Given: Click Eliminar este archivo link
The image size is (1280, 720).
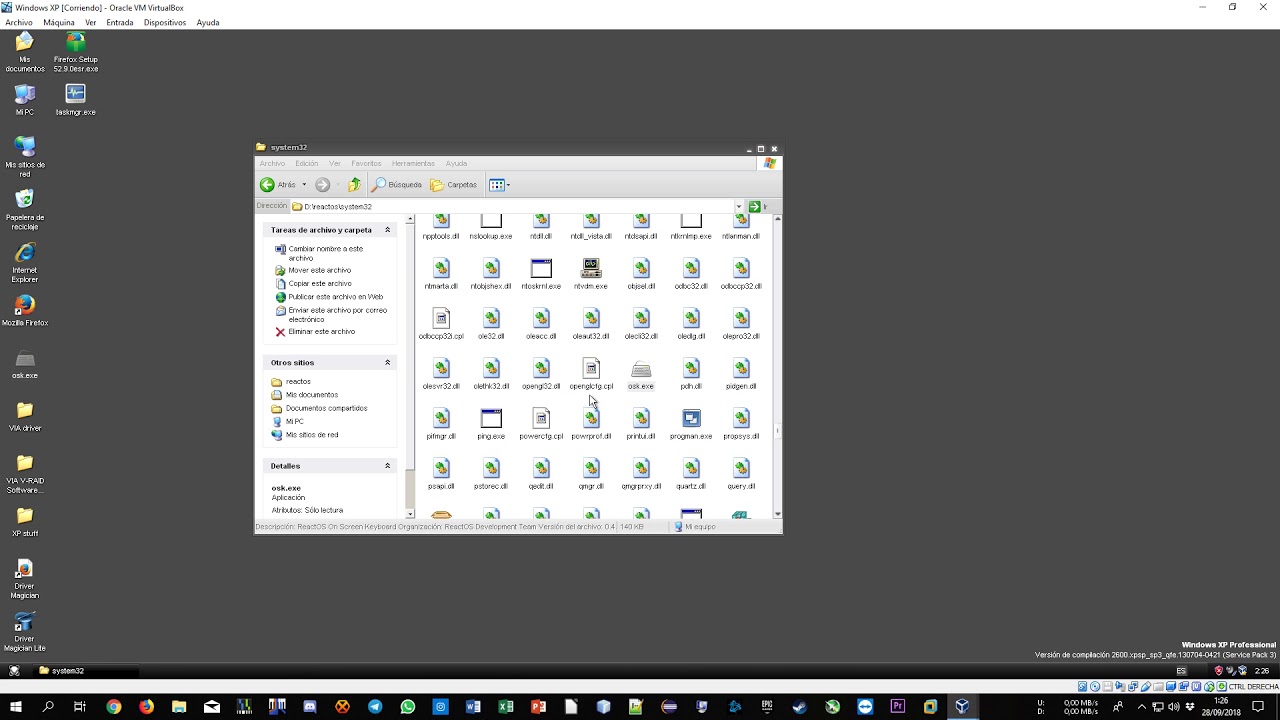Looking at the screenshot, I should point(315,332).
